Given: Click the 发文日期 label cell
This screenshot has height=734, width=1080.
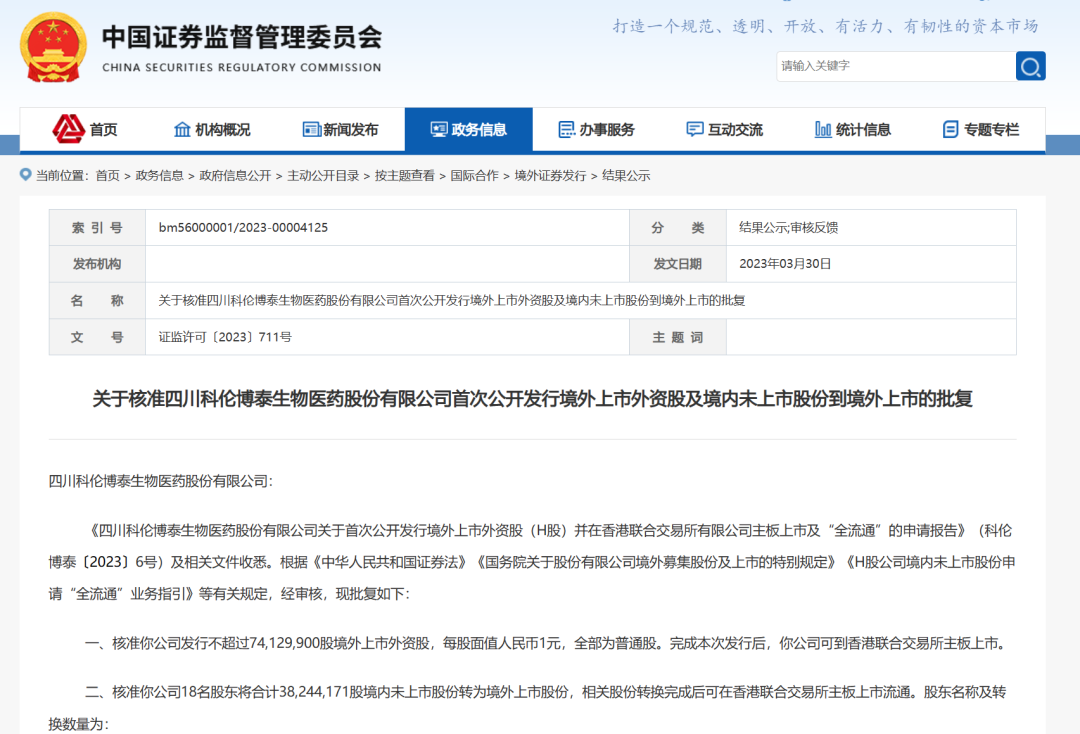Looking at the screenshot, I should pyautogui.click(x=678, y=264).
